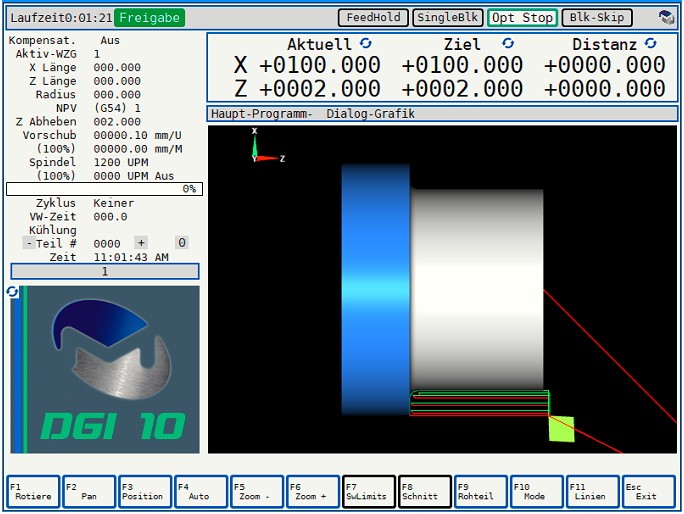Click the Radius value 000.000
684x514 pixels.
[x=117, y=95]
